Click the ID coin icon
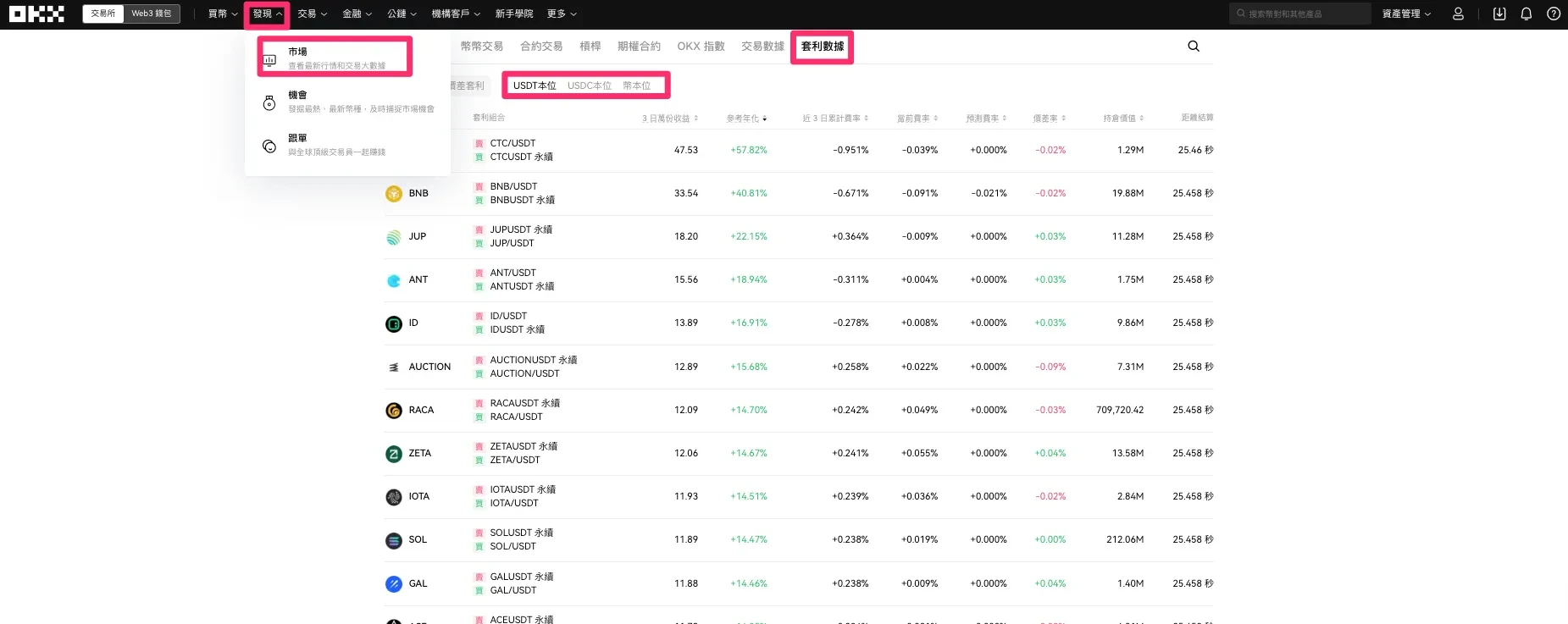1568x624 pixels. tap(394, 323)
